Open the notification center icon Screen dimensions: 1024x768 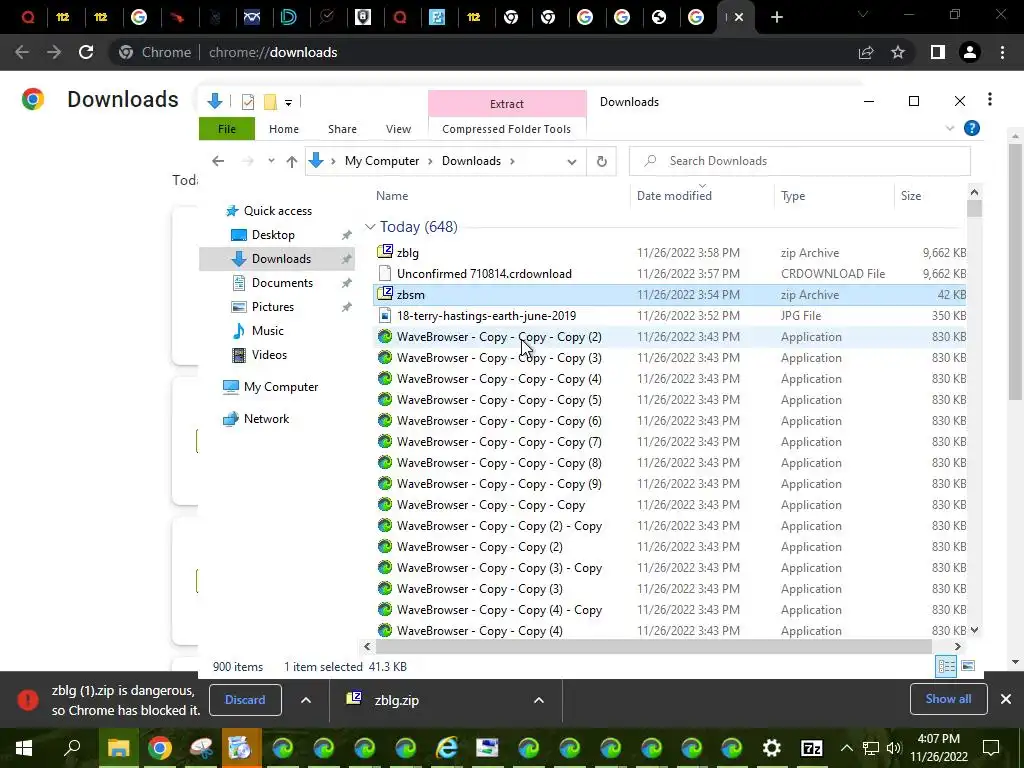(x=991, y=748)
